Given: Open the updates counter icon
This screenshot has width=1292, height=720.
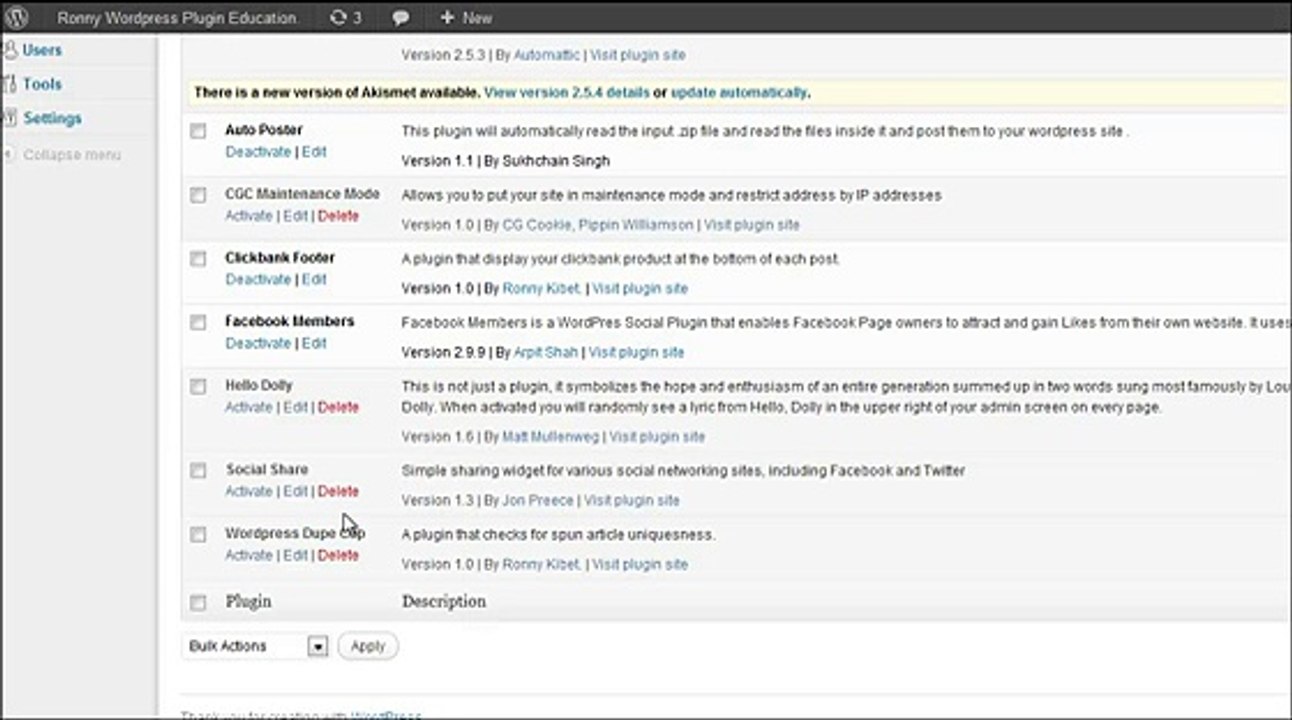Looking at the screenshot, I should pos(339,17).
